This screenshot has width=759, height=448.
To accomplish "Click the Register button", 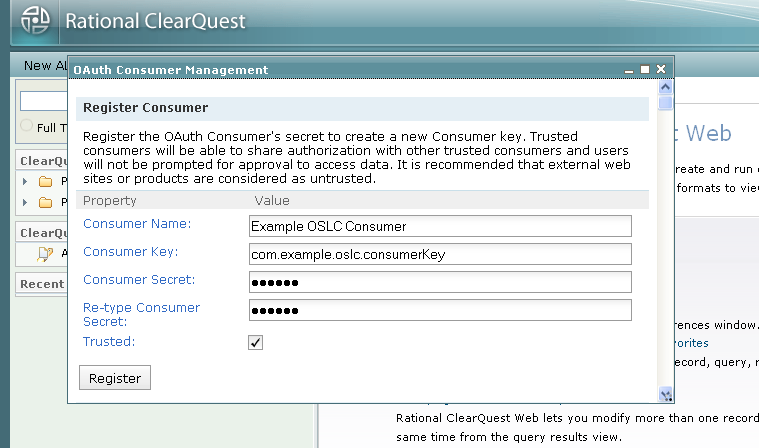I will tap(115, 378).
